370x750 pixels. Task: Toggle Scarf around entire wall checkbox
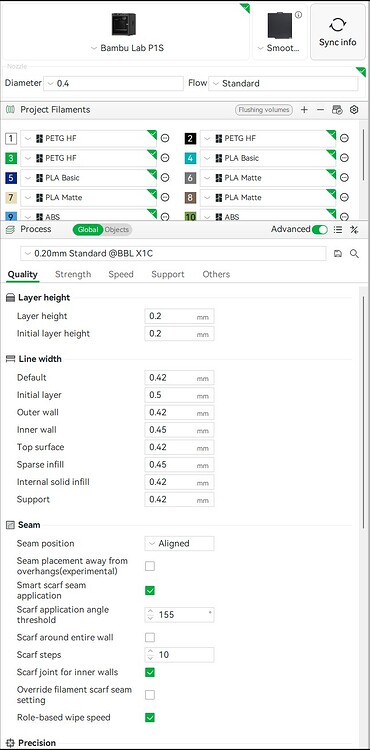(150, 638)
